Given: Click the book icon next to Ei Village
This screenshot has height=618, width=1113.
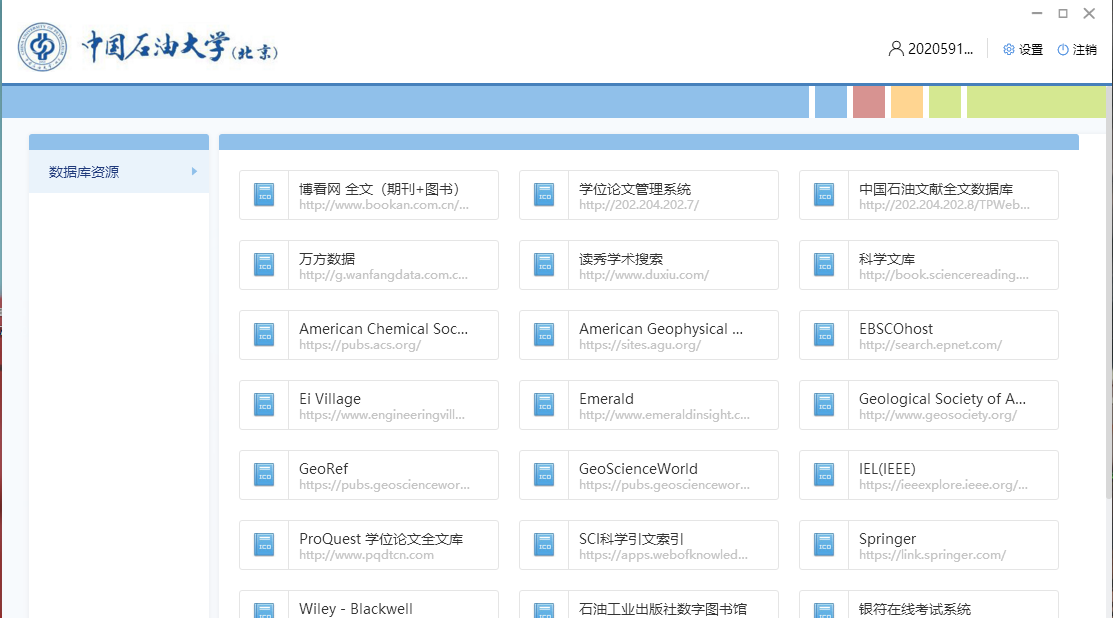Looking at the screenshot, I should click(x=264, y=405).
